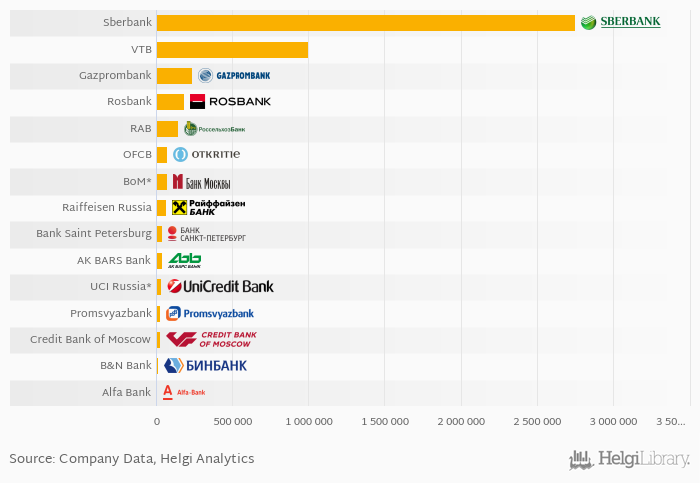Click the Raiffeisen bank logo
700x483 pixels.
tap(208, 208)
